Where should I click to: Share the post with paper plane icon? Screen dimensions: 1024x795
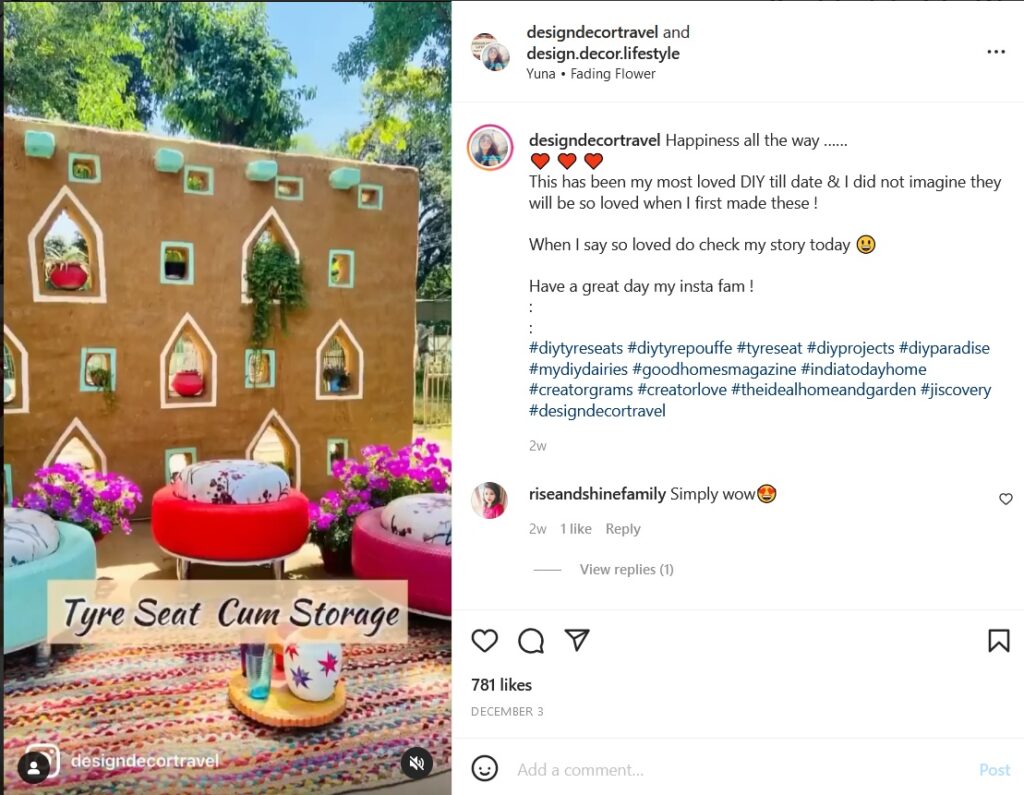[577, 640]
